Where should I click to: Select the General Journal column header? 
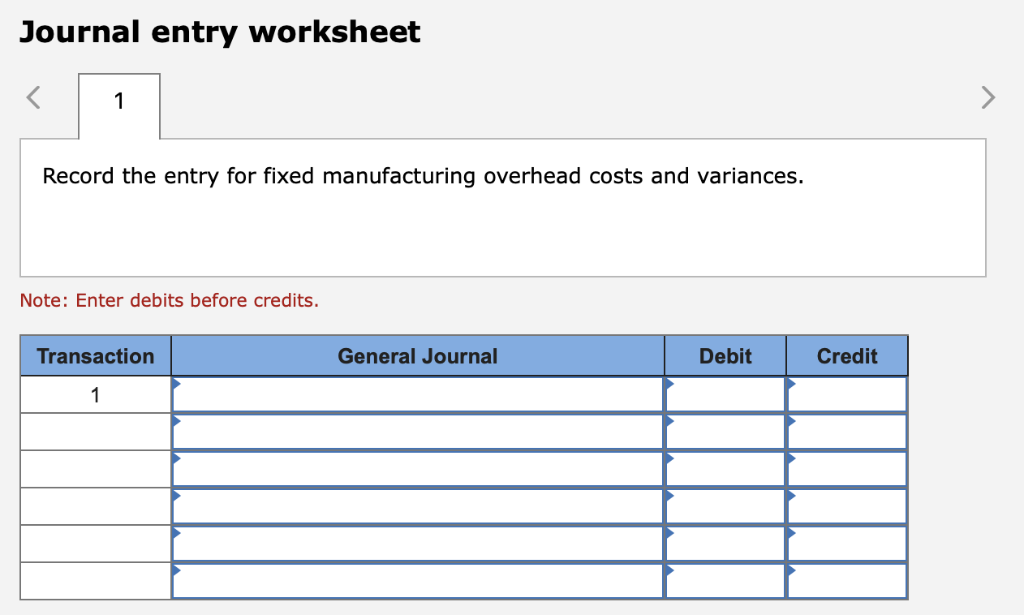click(x=417, y=356)
